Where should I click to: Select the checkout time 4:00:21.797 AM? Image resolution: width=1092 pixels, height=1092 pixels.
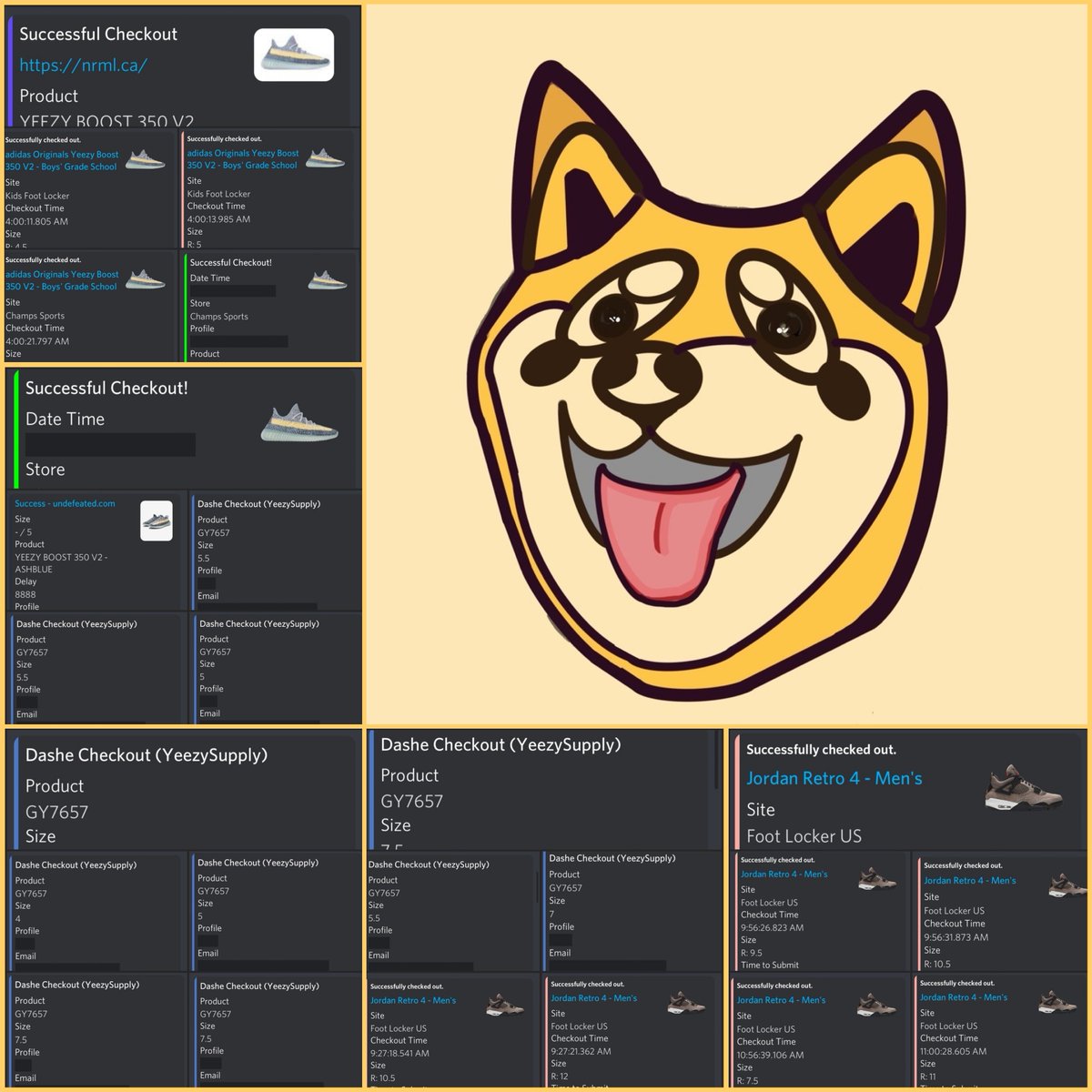(x=37, y=341)
